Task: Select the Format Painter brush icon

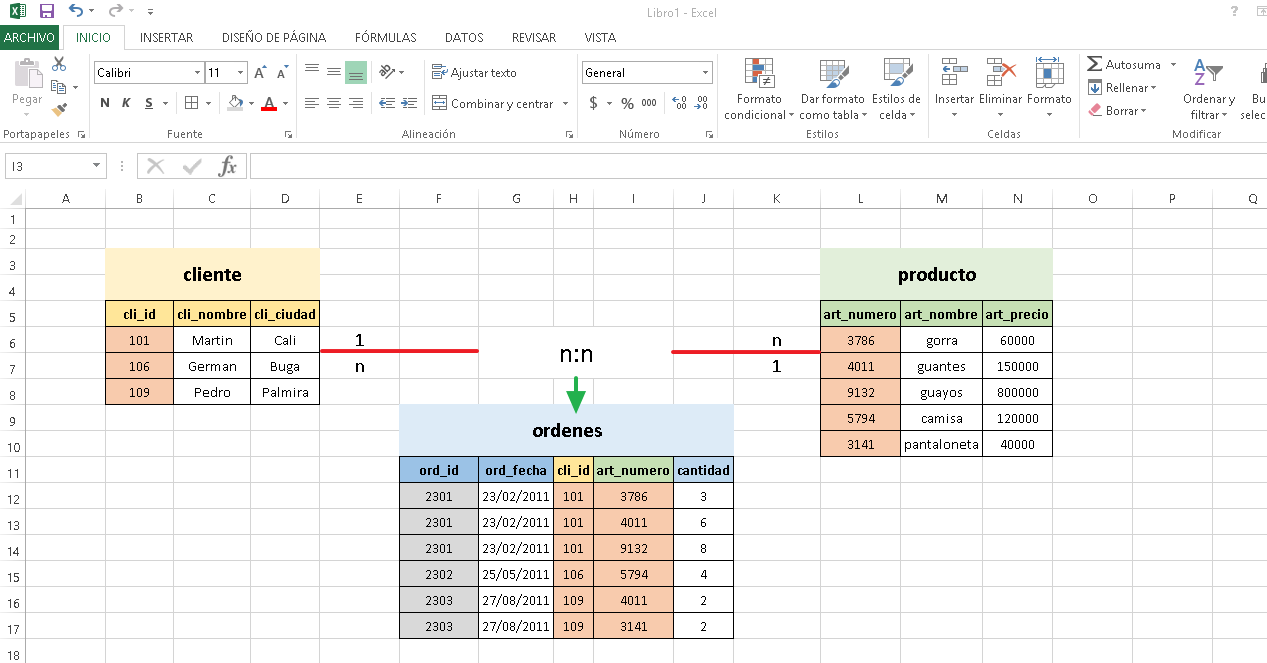Action: (59, 109)
